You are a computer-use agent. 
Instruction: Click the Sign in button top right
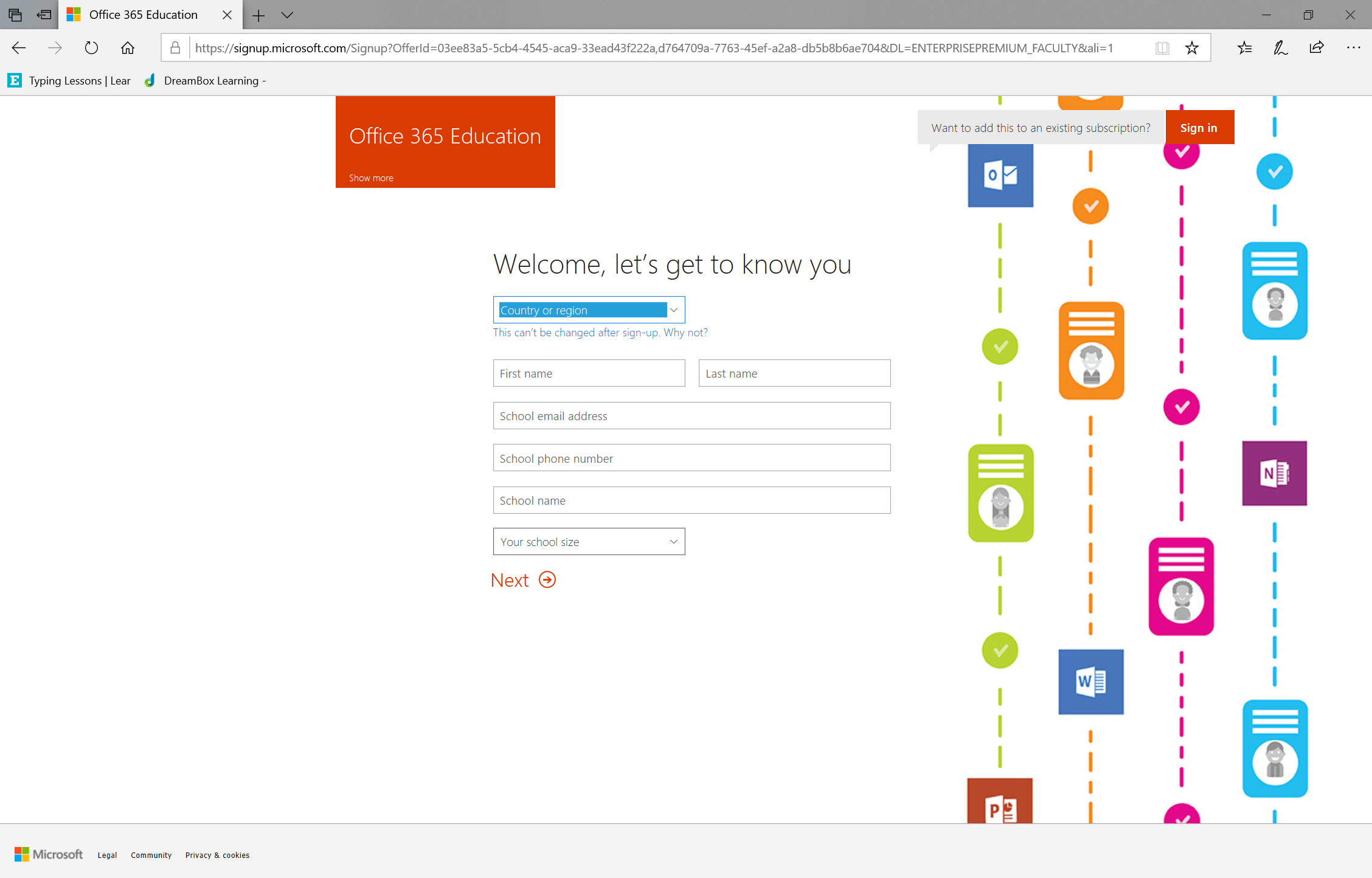pos(1199,127)
